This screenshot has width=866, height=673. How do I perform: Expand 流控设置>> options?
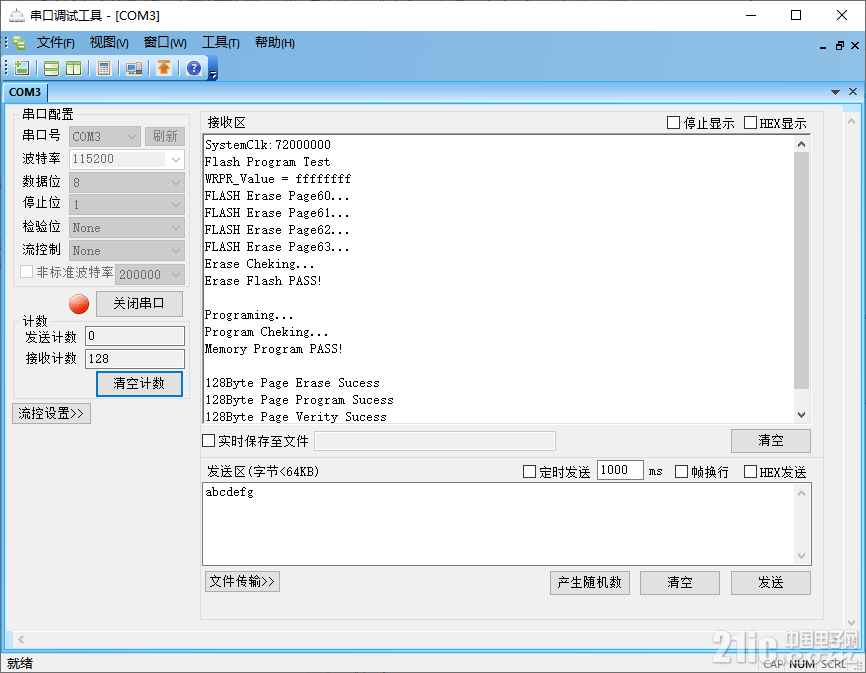coord(51,414)
